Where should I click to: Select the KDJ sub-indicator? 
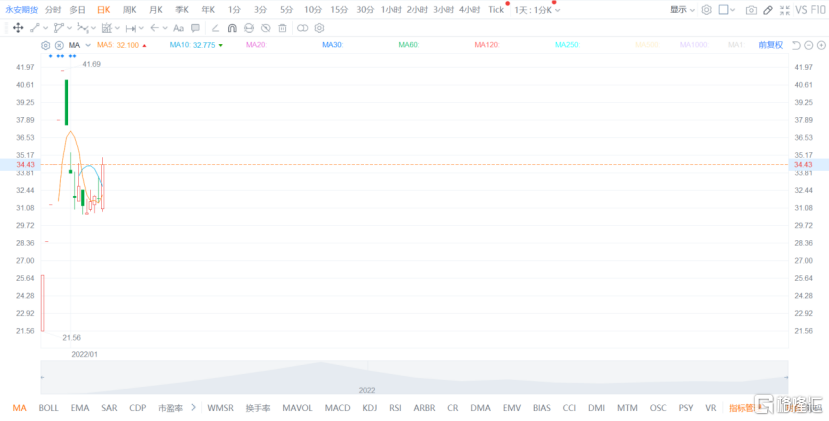370,408
